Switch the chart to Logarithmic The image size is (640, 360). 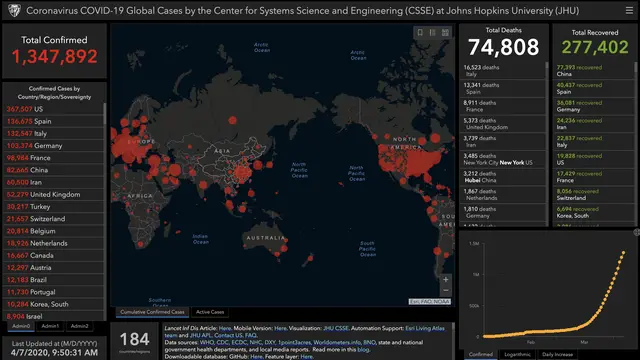(517, 354)
